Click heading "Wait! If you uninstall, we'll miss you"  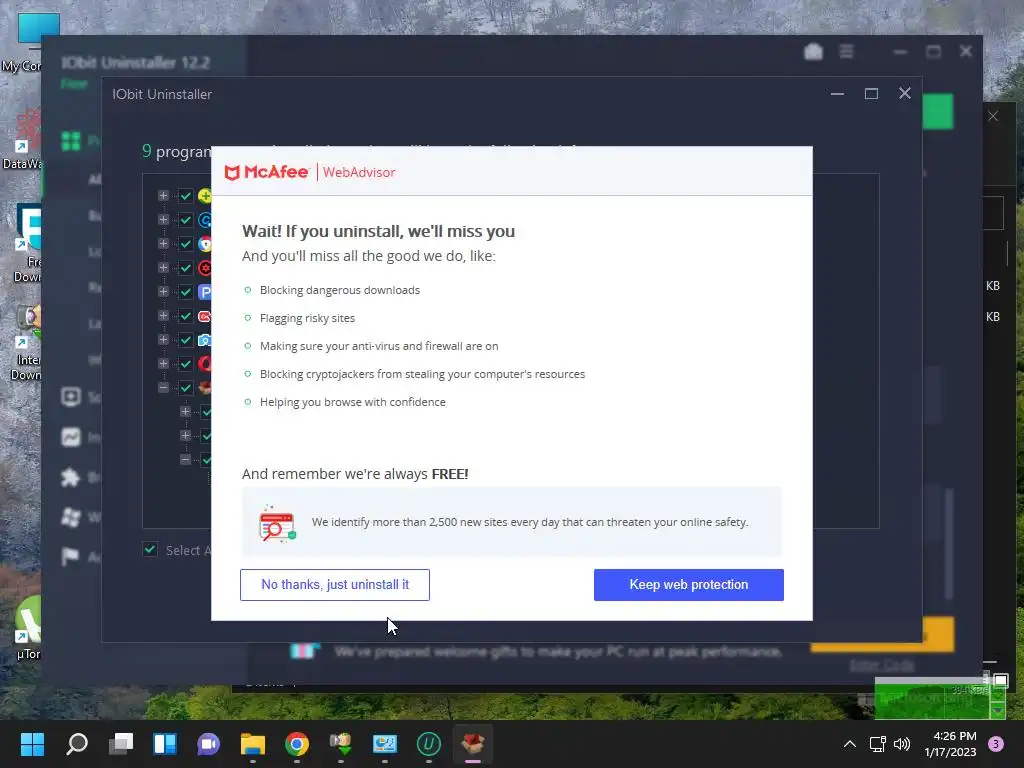pos(378,231)
